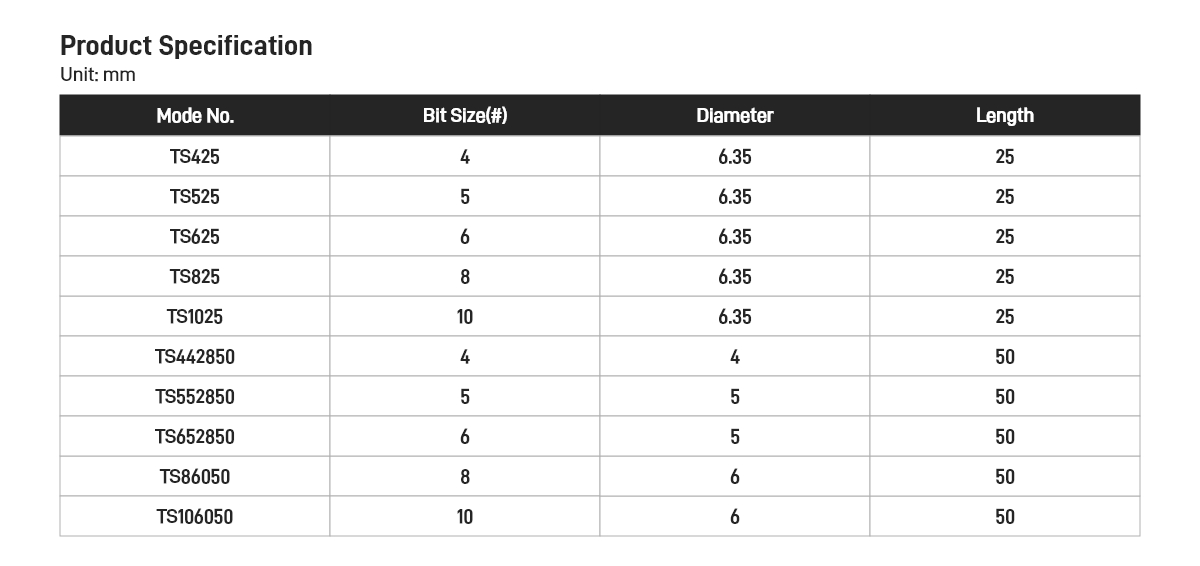1200x566 pixels.
Task: Click the Unit: mm label
Action: (x=98, y=75)
